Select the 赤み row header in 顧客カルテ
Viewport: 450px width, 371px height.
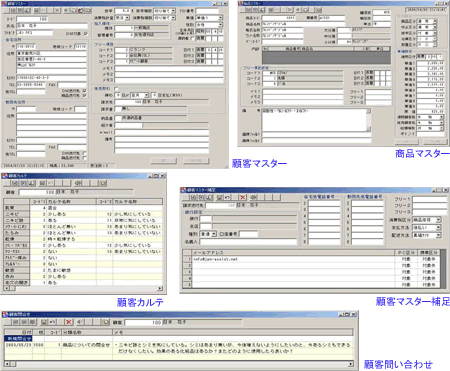17,276
